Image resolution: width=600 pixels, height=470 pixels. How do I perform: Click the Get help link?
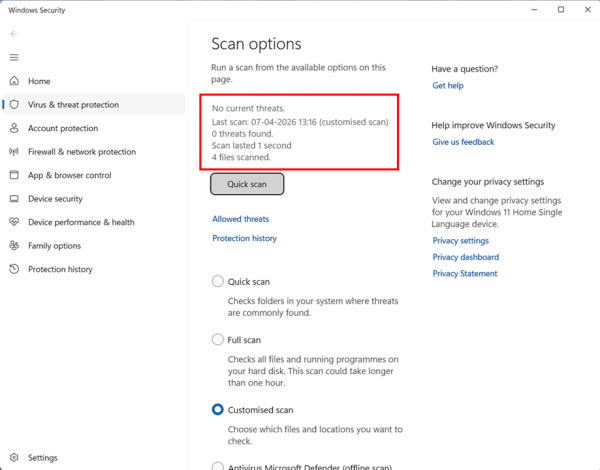point(448,86)
